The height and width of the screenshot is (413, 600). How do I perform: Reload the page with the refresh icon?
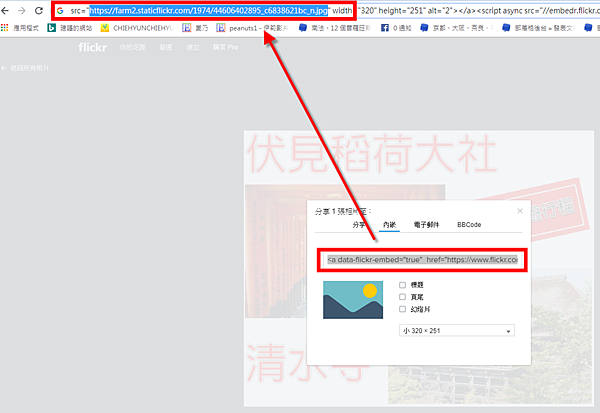39,11
